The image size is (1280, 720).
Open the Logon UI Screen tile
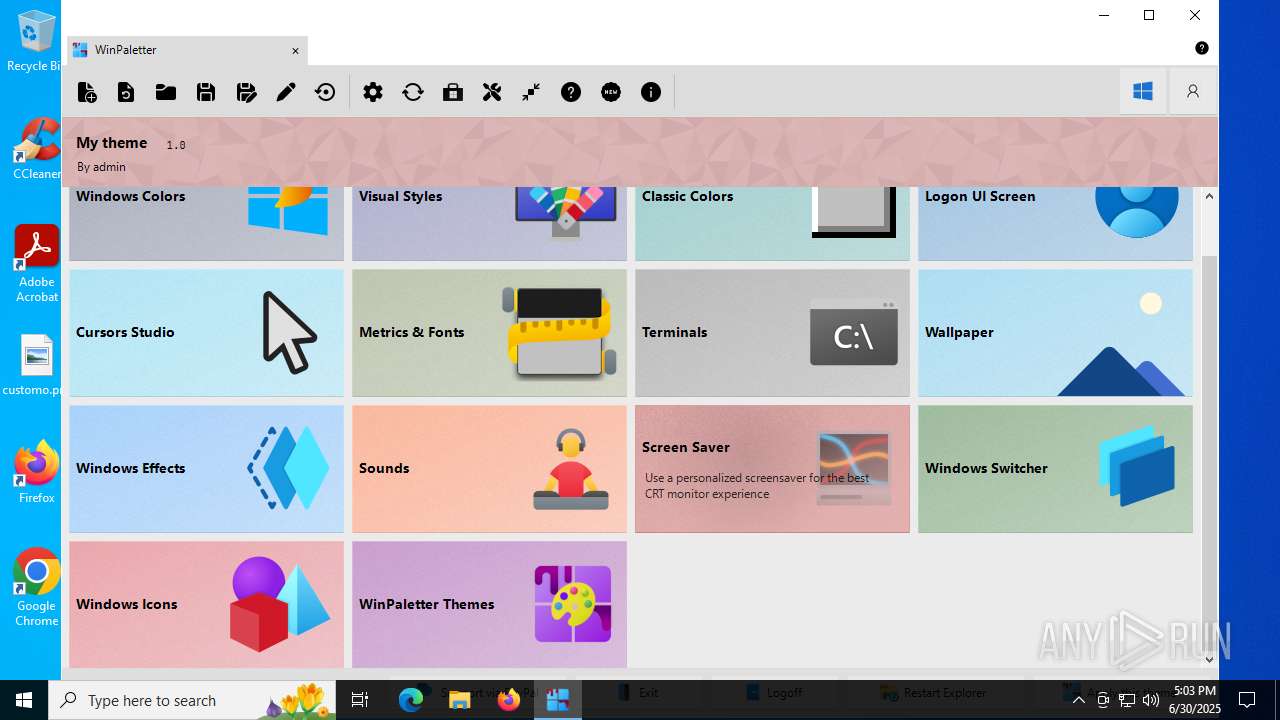tap(1055, 223)
